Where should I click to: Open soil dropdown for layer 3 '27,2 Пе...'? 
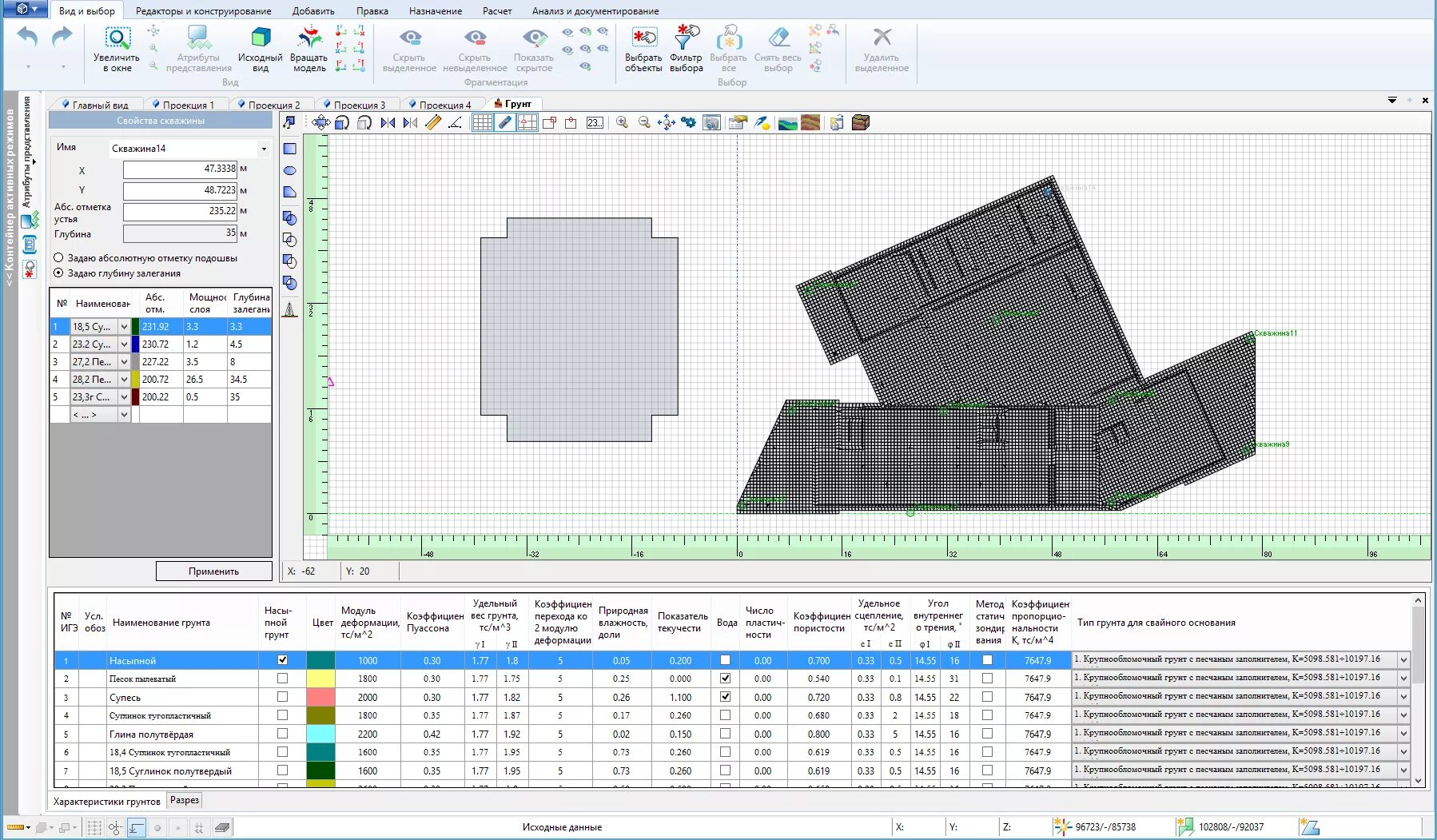click(124, 362)
